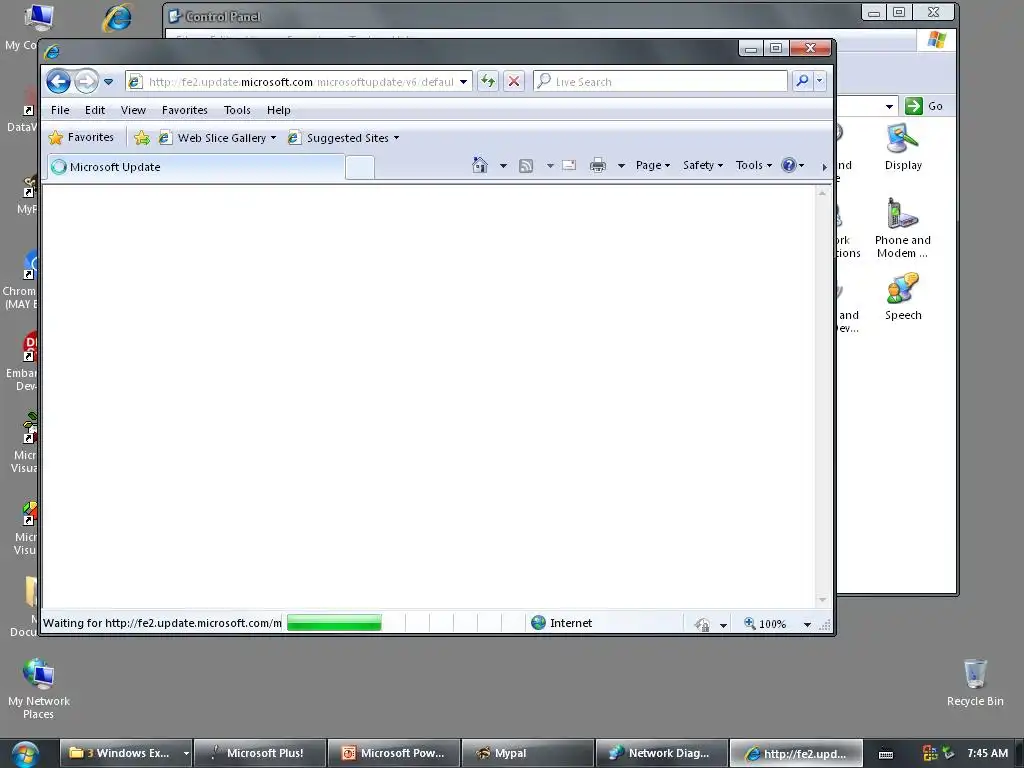Go back with the browser Back arrow
Image resolution: width=1024 pixels, height=768 pixels.
tap(58, 82)
